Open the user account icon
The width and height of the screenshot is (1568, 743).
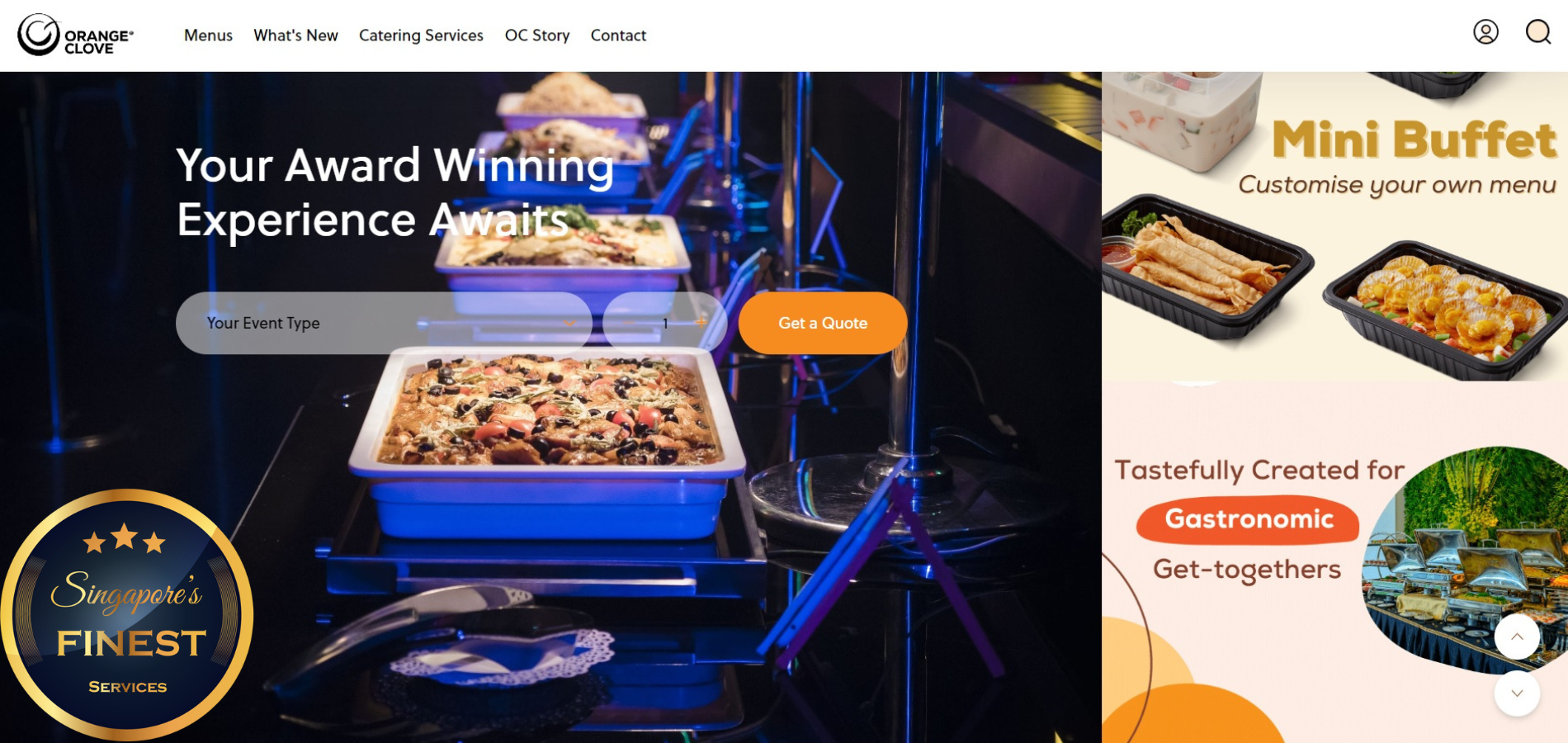click(x=1485, y=32)
